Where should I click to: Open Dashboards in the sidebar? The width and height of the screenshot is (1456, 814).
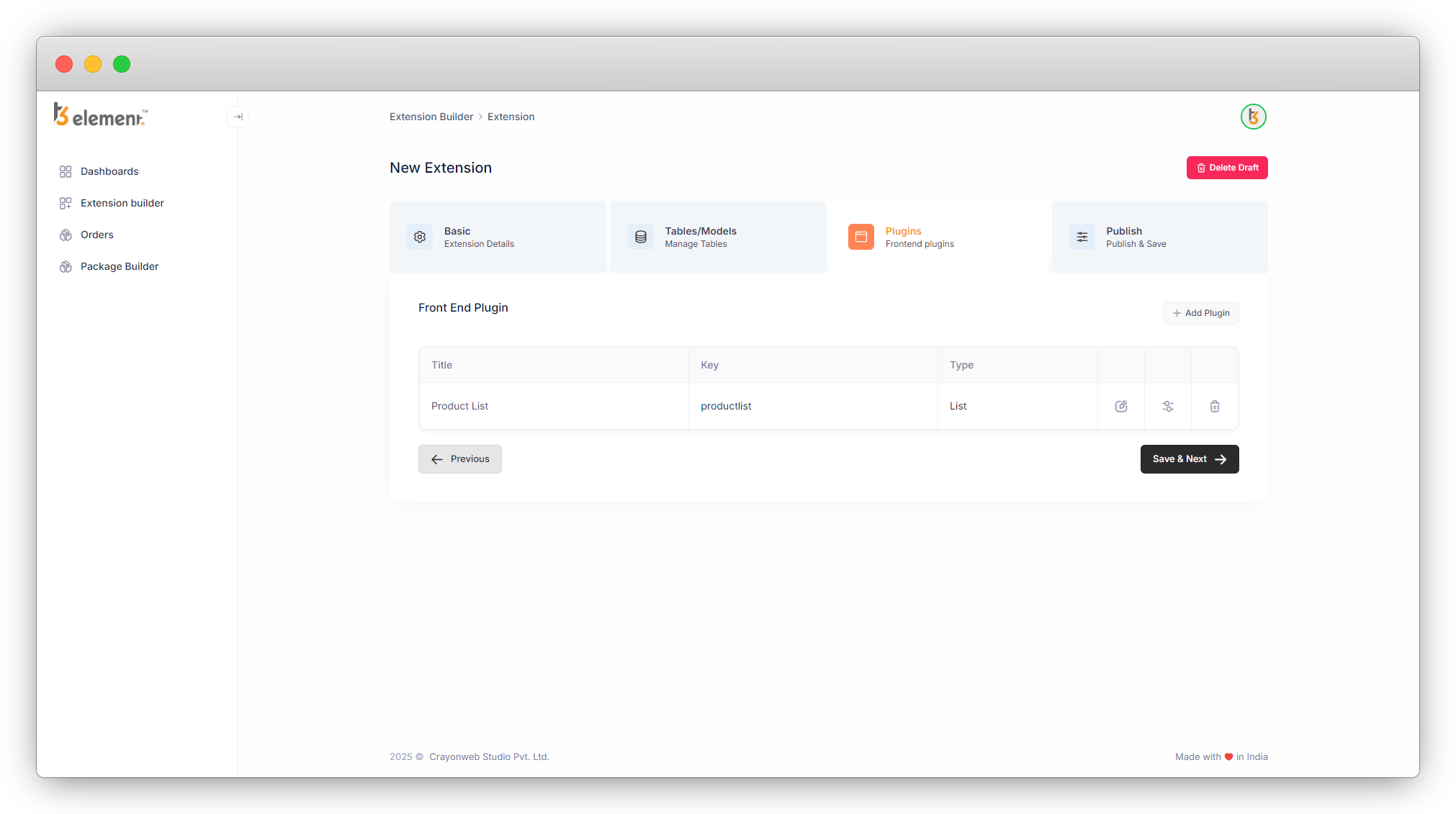click(x=109, y=171)
